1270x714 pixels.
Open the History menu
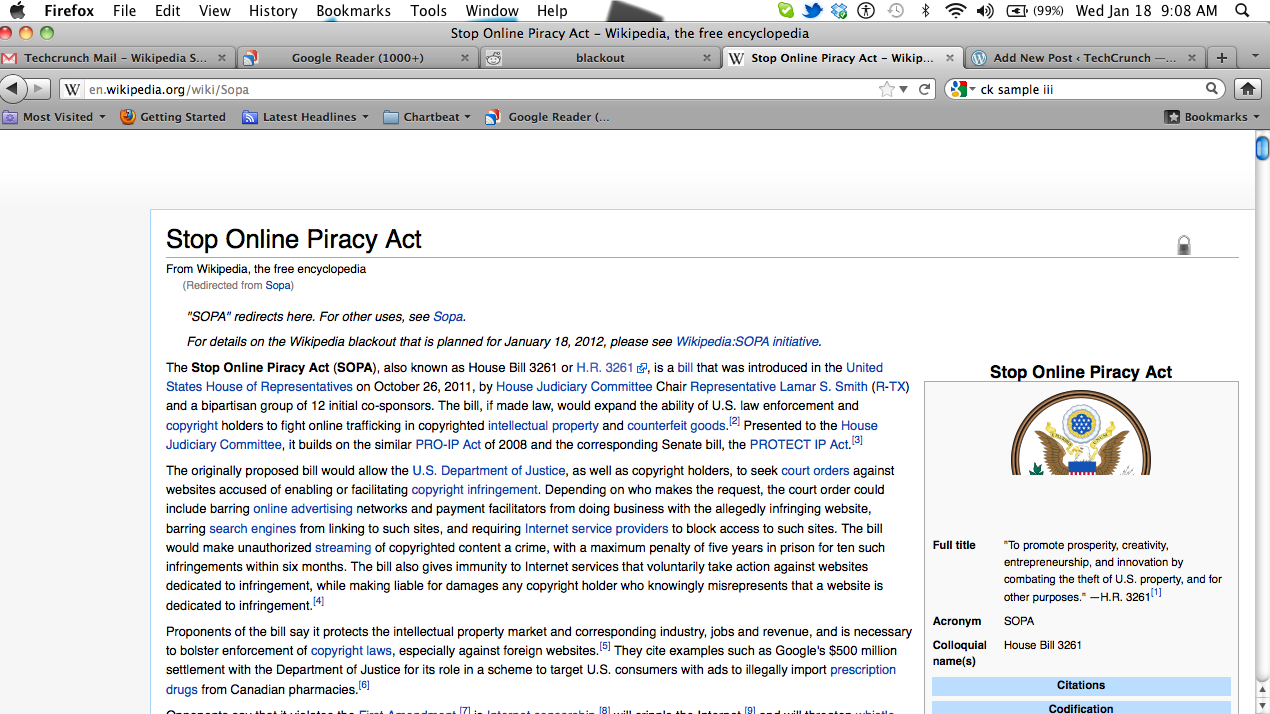[x=273, y=11]
